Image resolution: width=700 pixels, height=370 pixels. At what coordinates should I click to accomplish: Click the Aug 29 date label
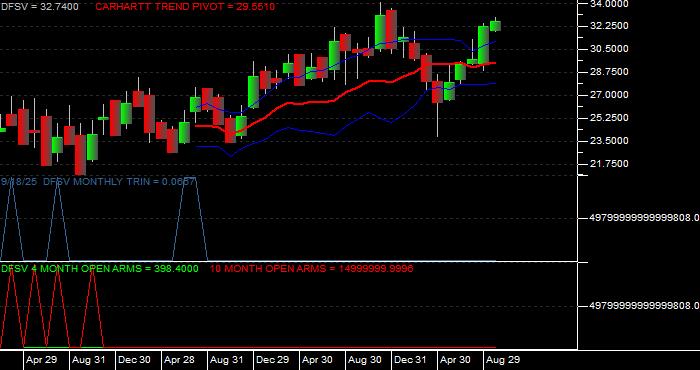pyautogui.click(x=503, y=360)
